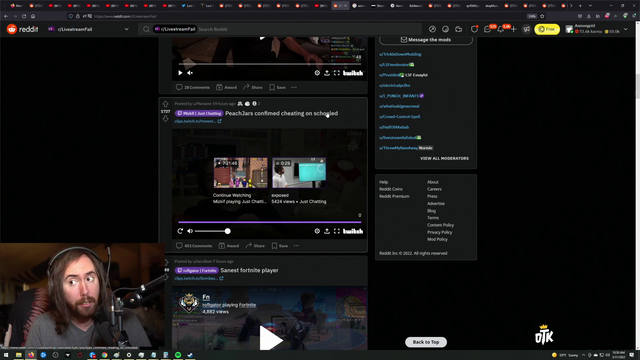
Task: Mute the top video clip volume
Action: tap(190, 73)
